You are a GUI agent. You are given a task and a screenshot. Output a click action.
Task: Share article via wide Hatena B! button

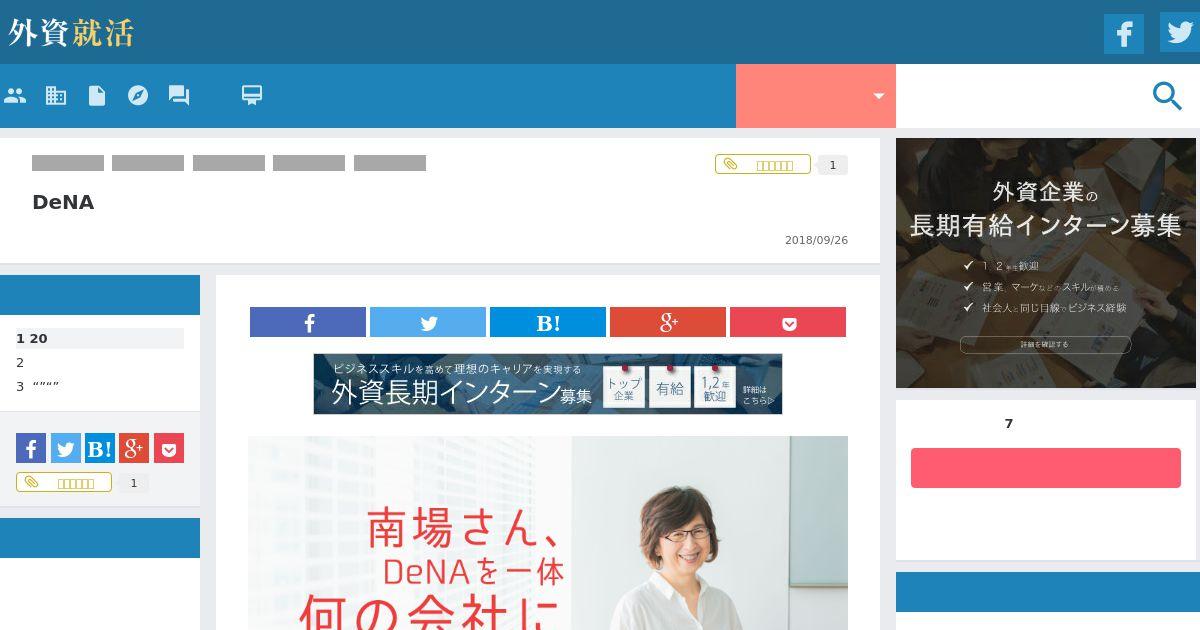tap(548, 322)
